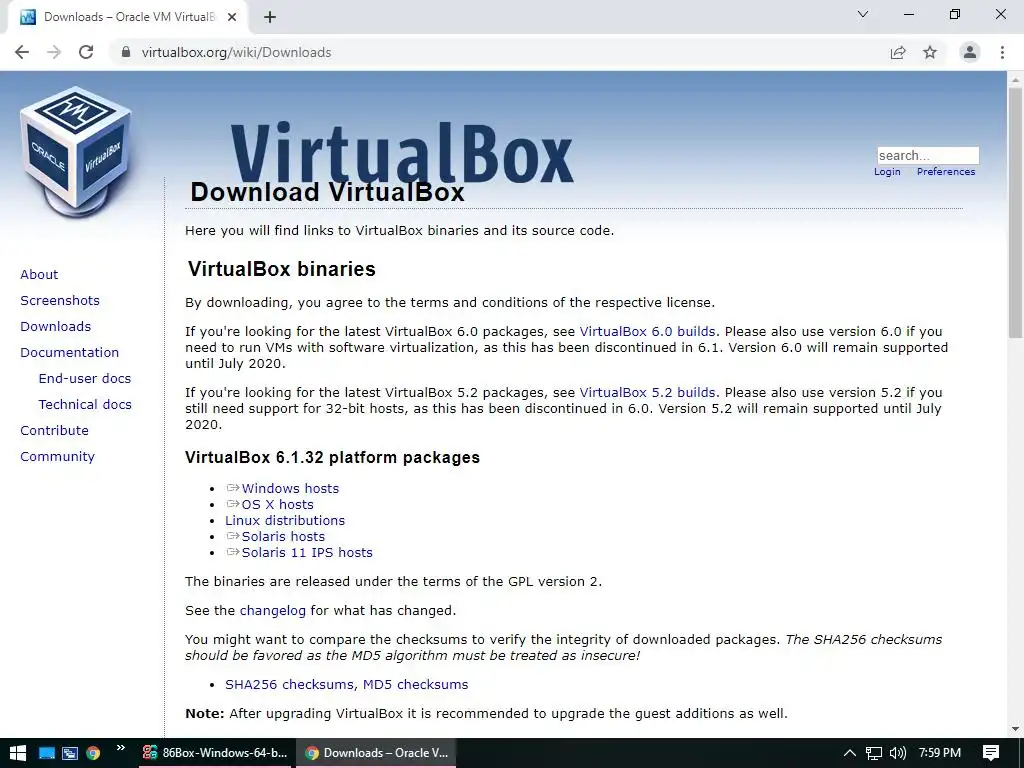Open the Linux distributions link
1024x768 pixels.
285,520
